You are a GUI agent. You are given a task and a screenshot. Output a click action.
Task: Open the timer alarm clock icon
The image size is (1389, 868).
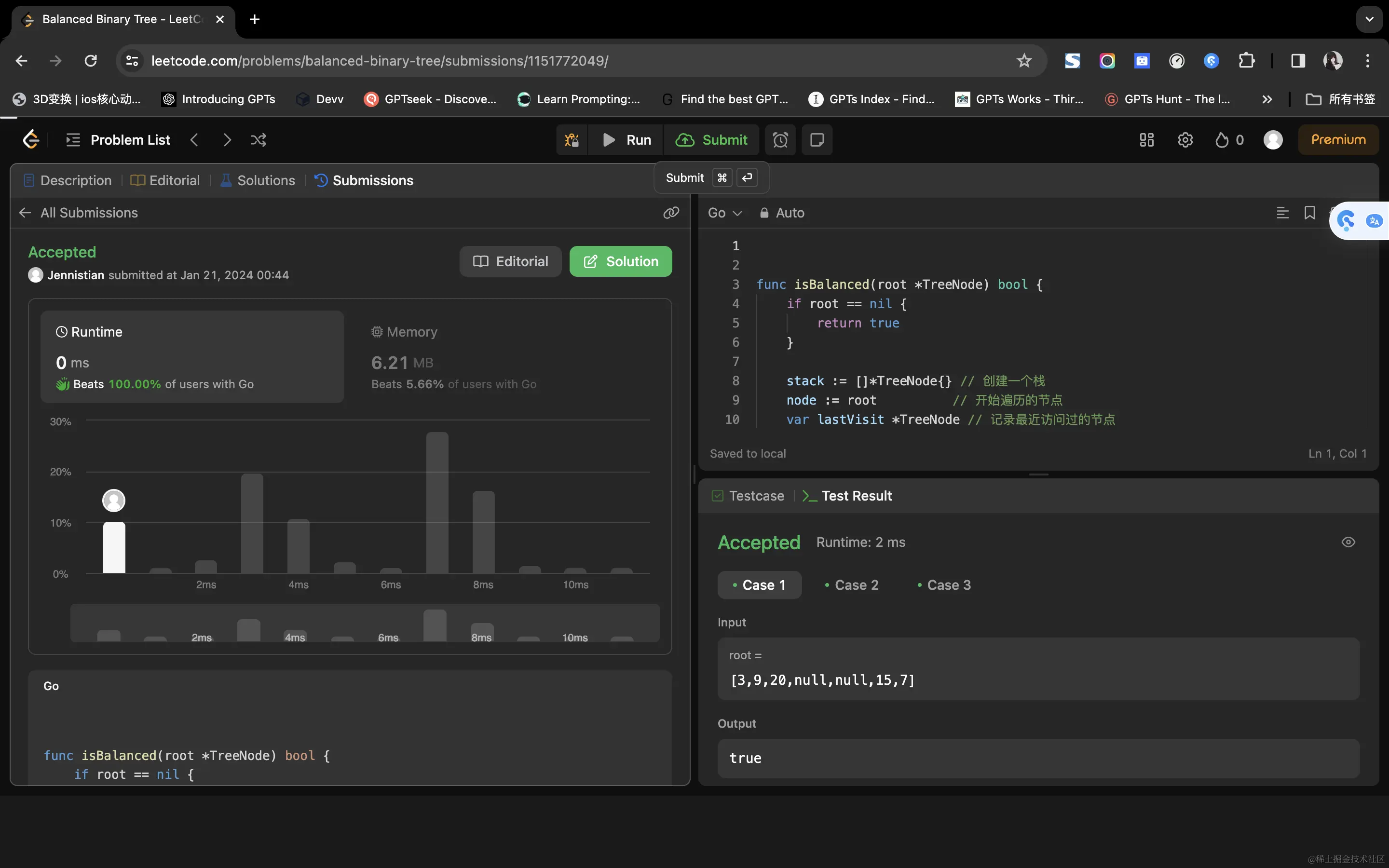pos(780,140)
